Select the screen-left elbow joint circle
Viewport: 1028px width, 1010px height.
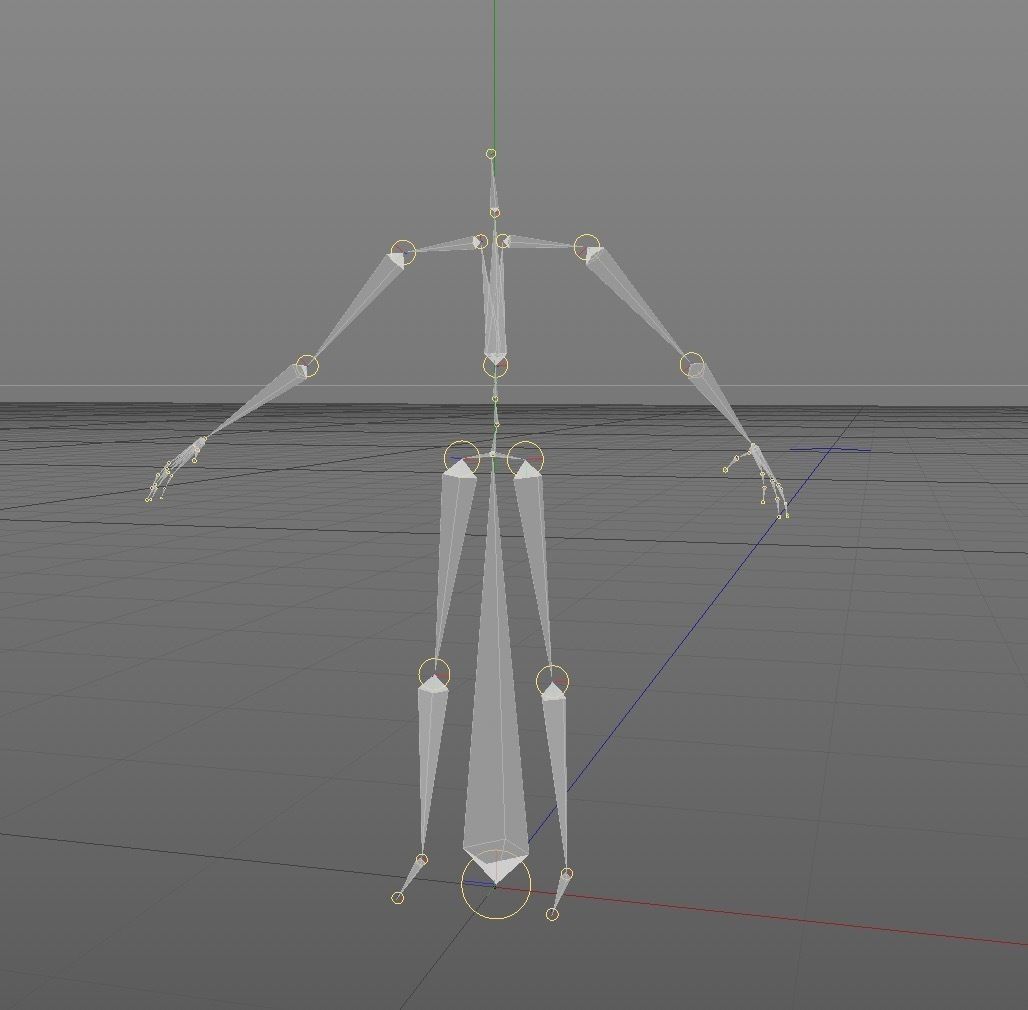coord(307,366)
